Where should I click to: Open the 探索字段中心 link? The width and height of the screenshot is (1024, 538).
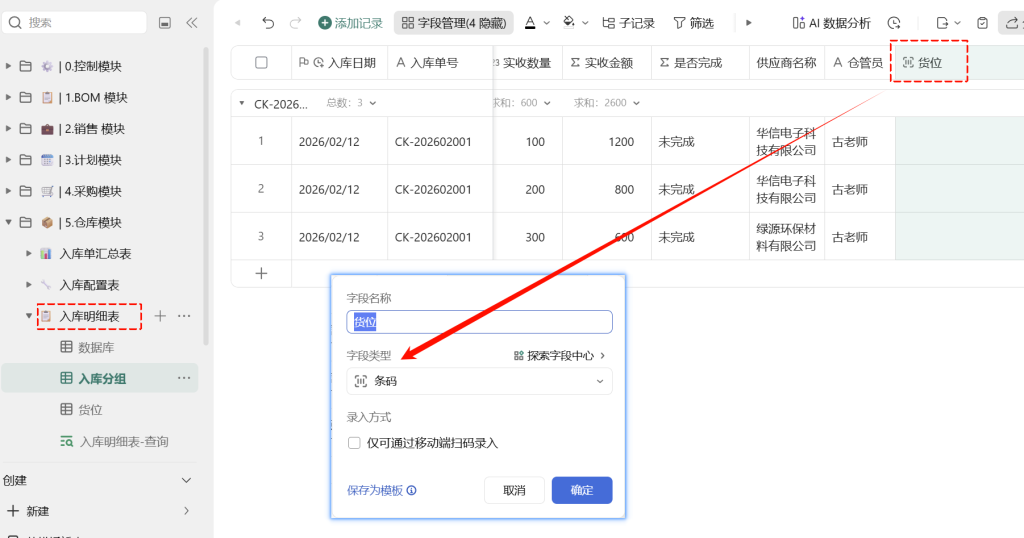(560, 356)
